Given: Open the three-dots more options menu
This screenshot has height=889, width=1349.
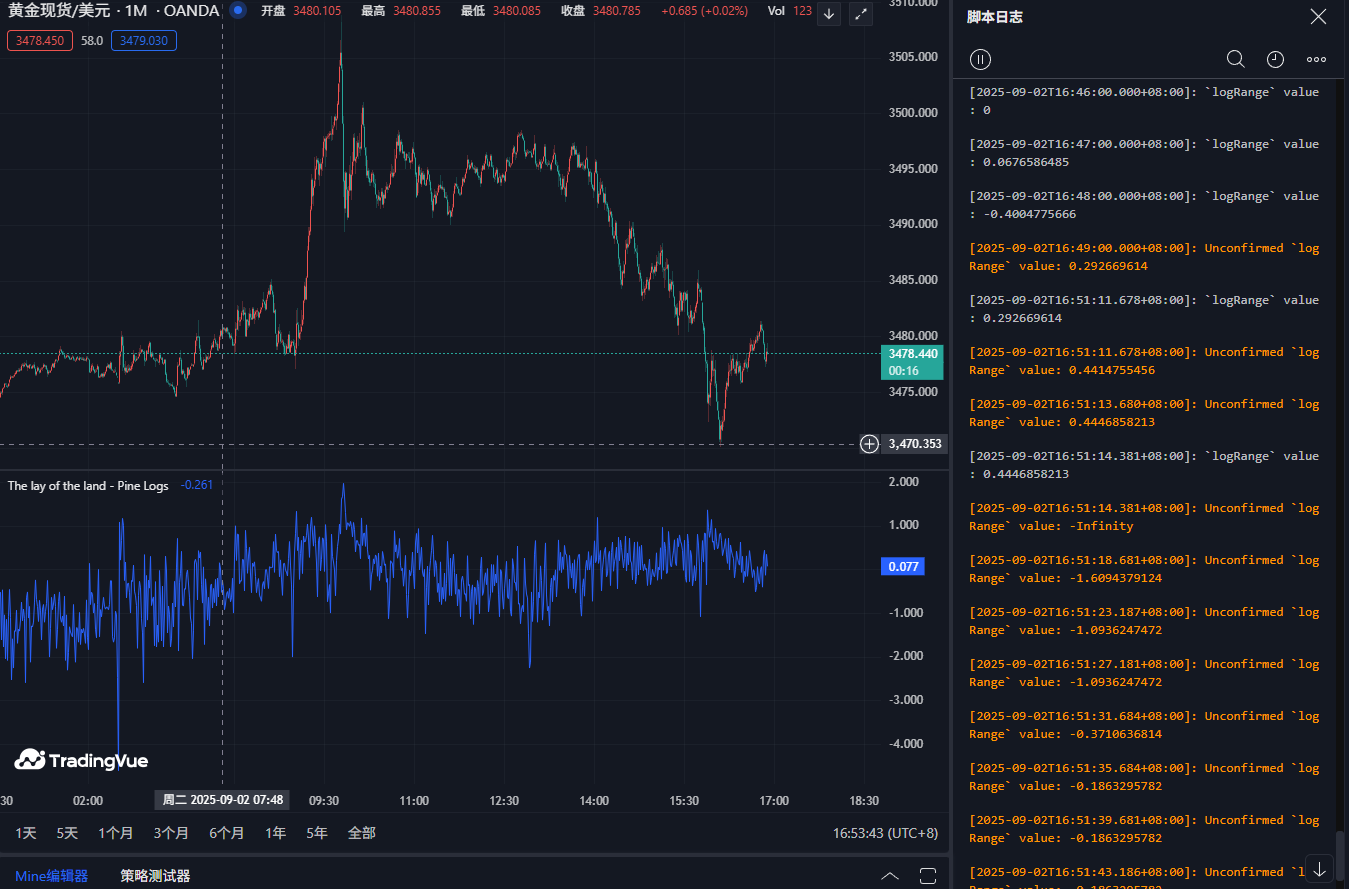Looking at the screenshot, I should [1316, 60].
